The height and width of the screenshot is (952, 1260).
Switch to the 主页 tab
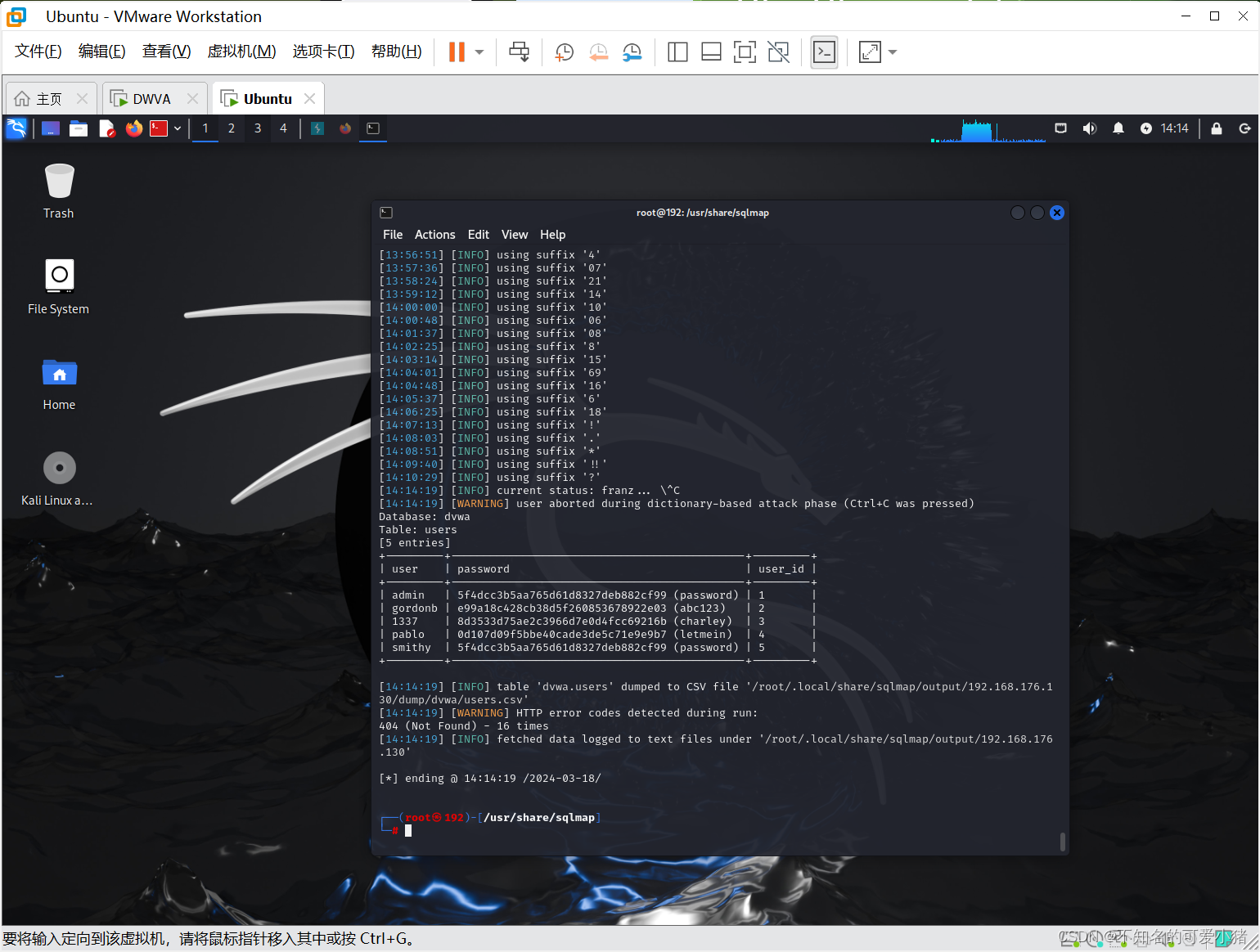[x=49, y=99]
